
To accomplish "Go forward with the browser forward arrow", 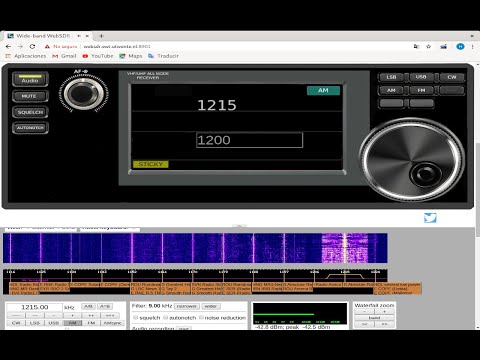I will click(20, 46).
